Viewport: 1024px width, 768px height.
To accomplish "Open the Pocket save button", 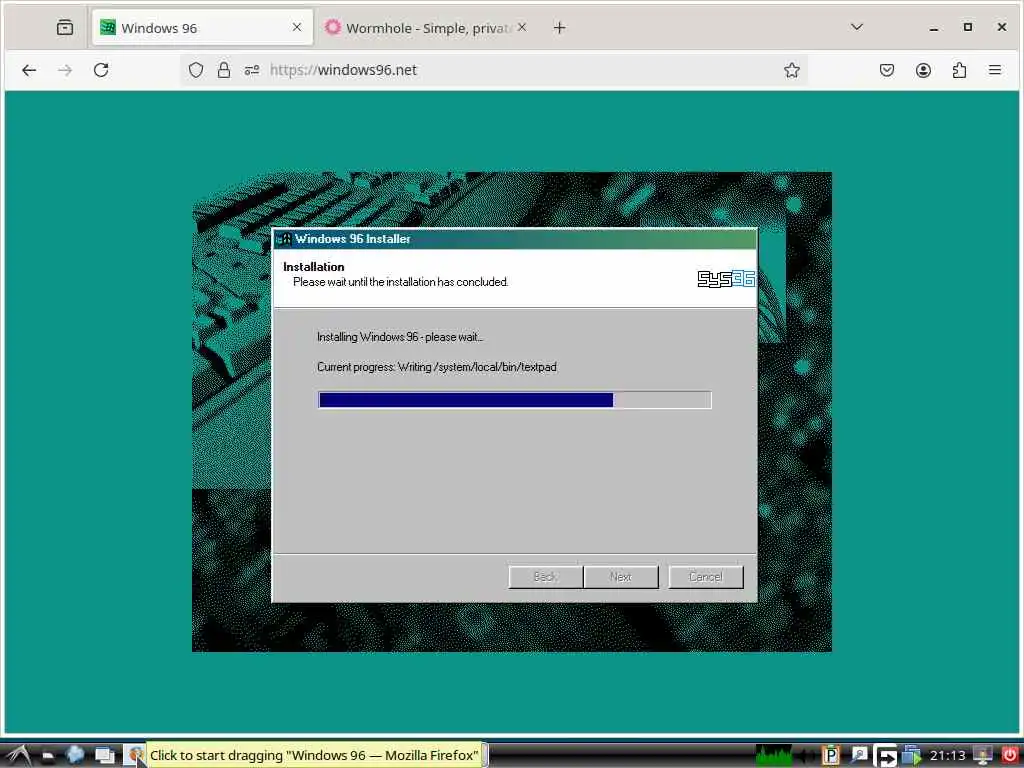I will click(886, 70).
